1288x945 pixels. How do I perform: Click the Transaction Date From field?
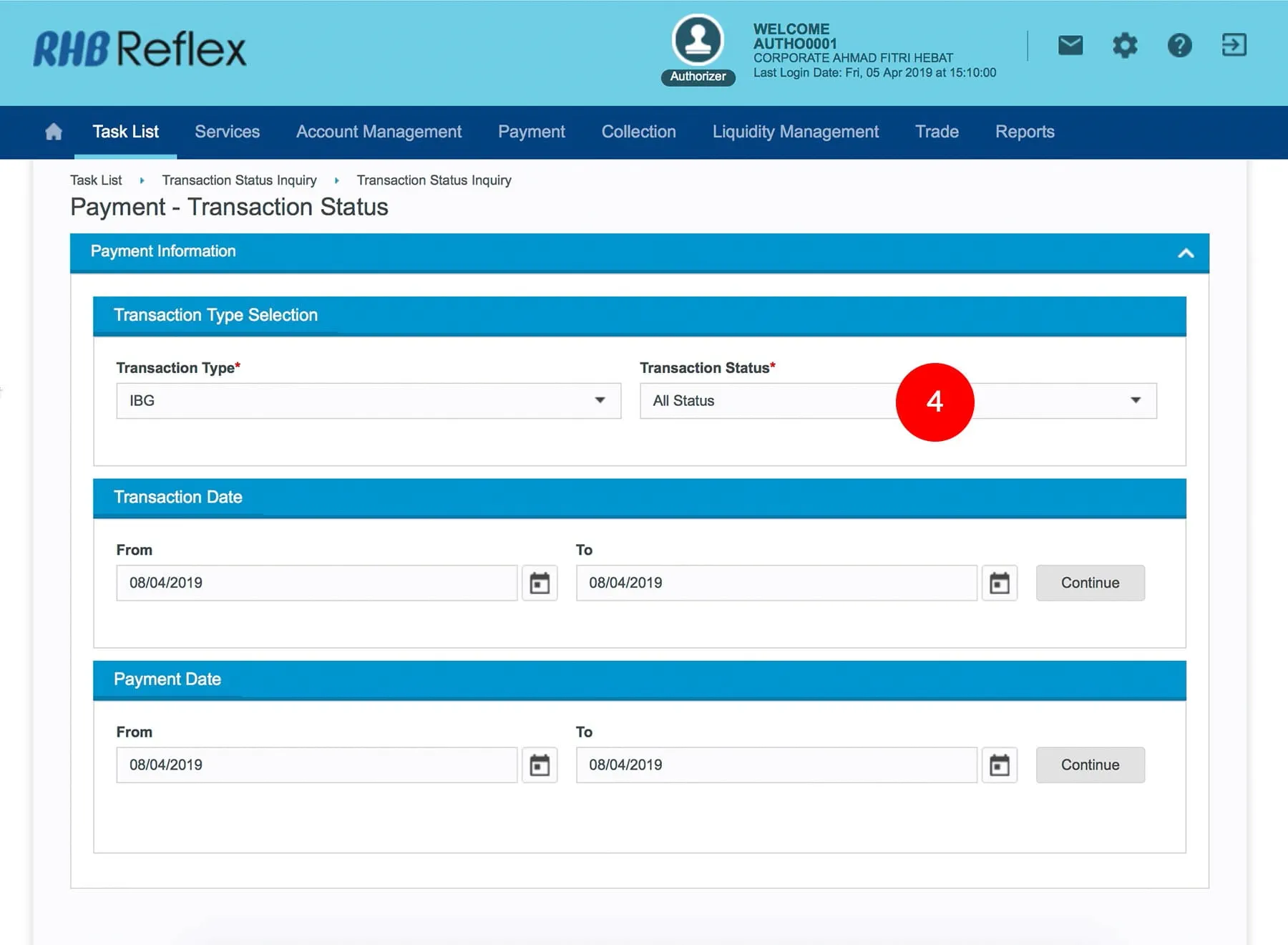coord(316,583)
